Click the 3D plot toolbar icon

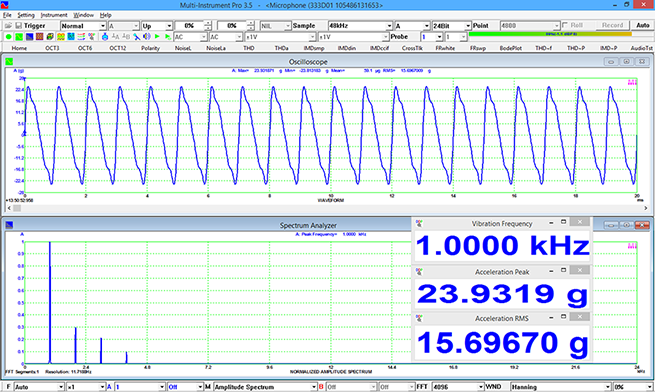50,37
